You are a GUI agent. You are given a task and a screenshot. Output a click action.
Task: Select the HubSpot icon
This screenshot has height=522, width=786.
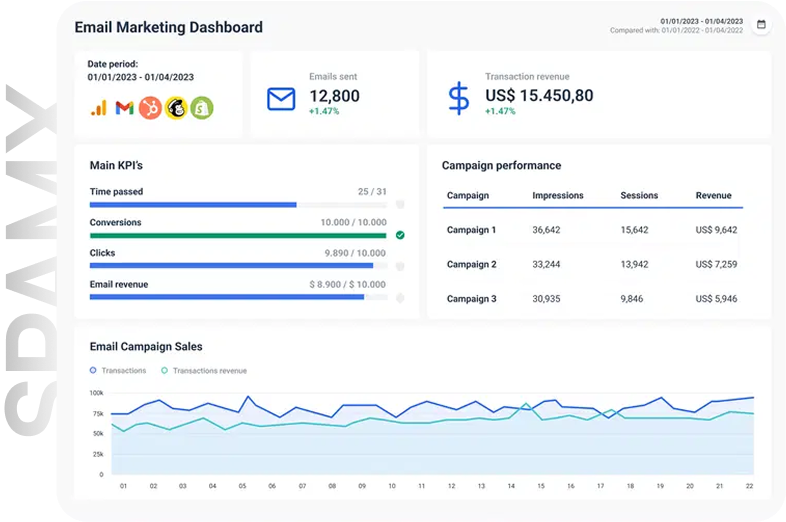coord(150,107)
